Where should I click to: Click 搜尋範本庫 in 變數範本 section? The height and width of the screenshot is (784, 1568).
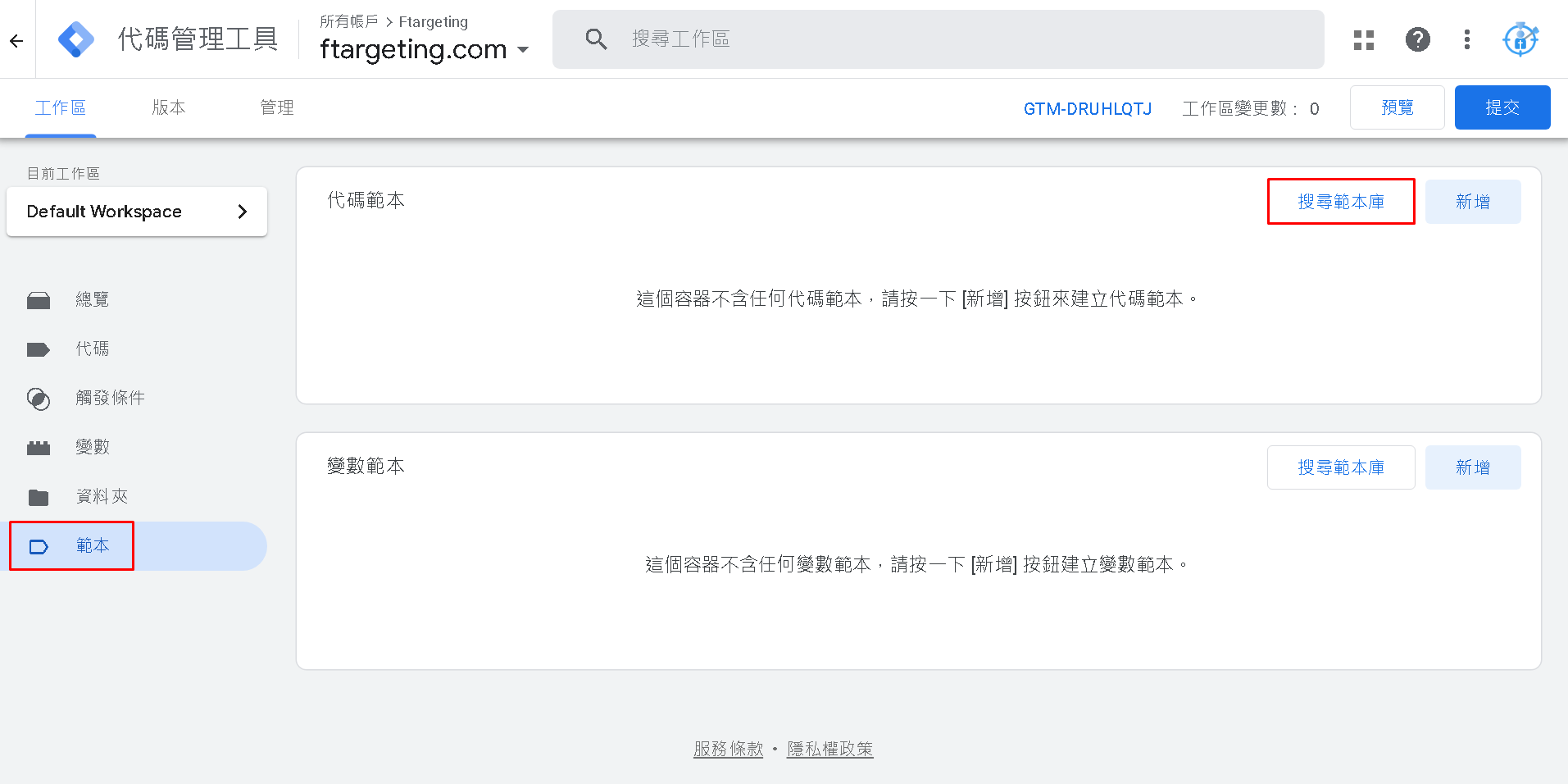(1341, 467)
